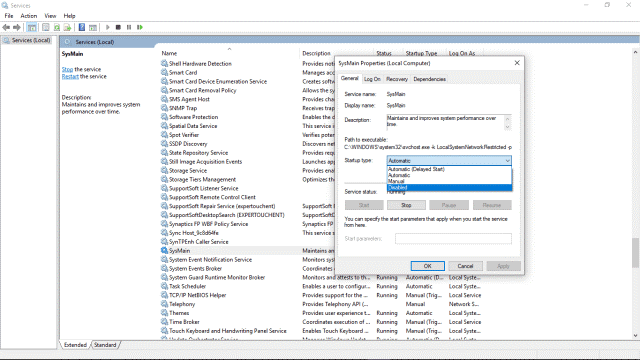Click gear icon beside Themes
Viewport: 640px width, 360px height.
click(164, 313)
